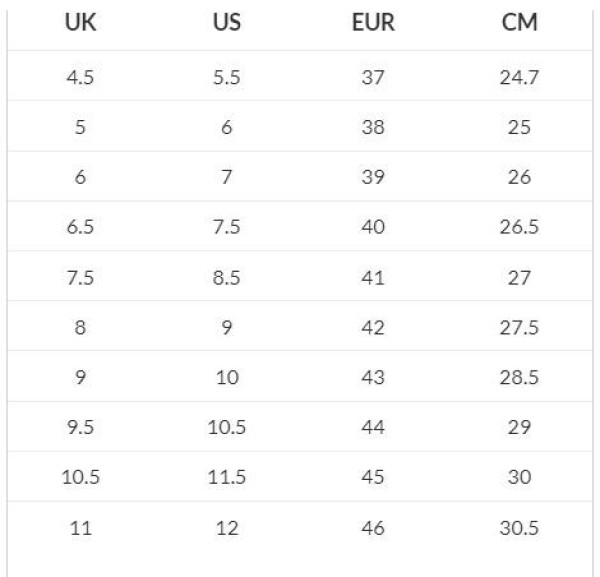Screen dimensions: 600x577
Task: Click EUR size 37 cell
Action: coord(373,77)
